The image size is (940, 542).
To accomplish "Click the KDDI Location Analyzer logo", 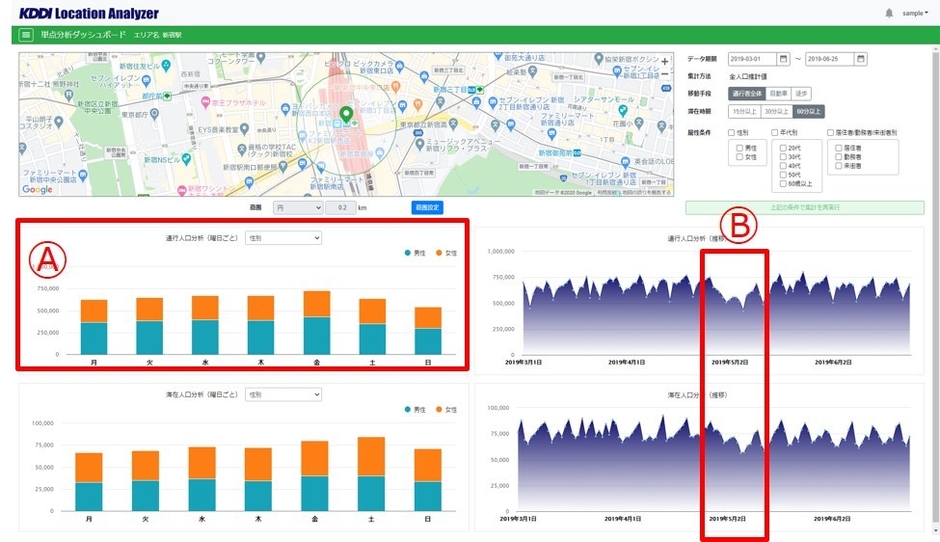I will click(88, 13).
